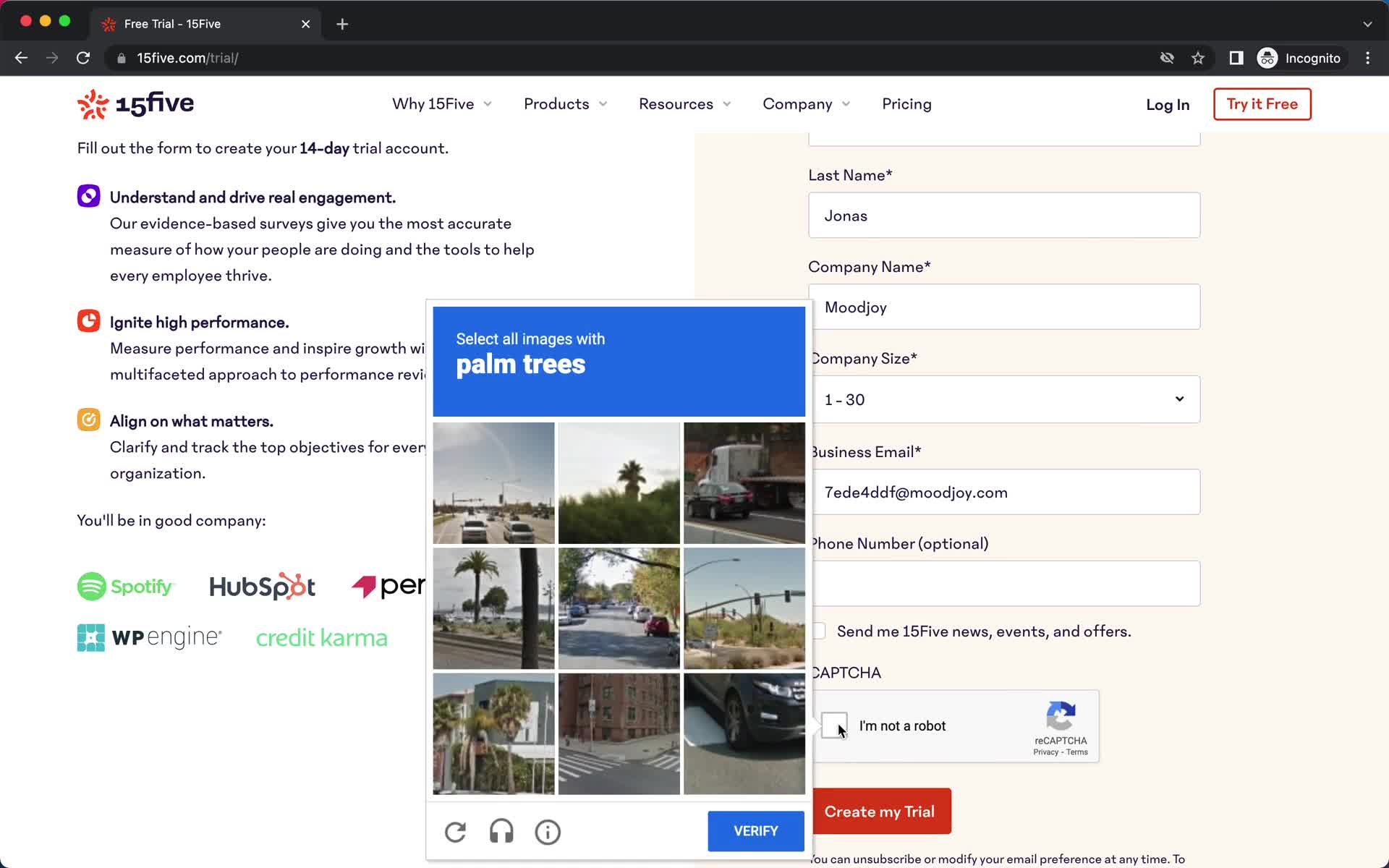Screen dimensions: 1389x868
Task: Check the I'm not a robot box
Action: (x=834, y=725)
